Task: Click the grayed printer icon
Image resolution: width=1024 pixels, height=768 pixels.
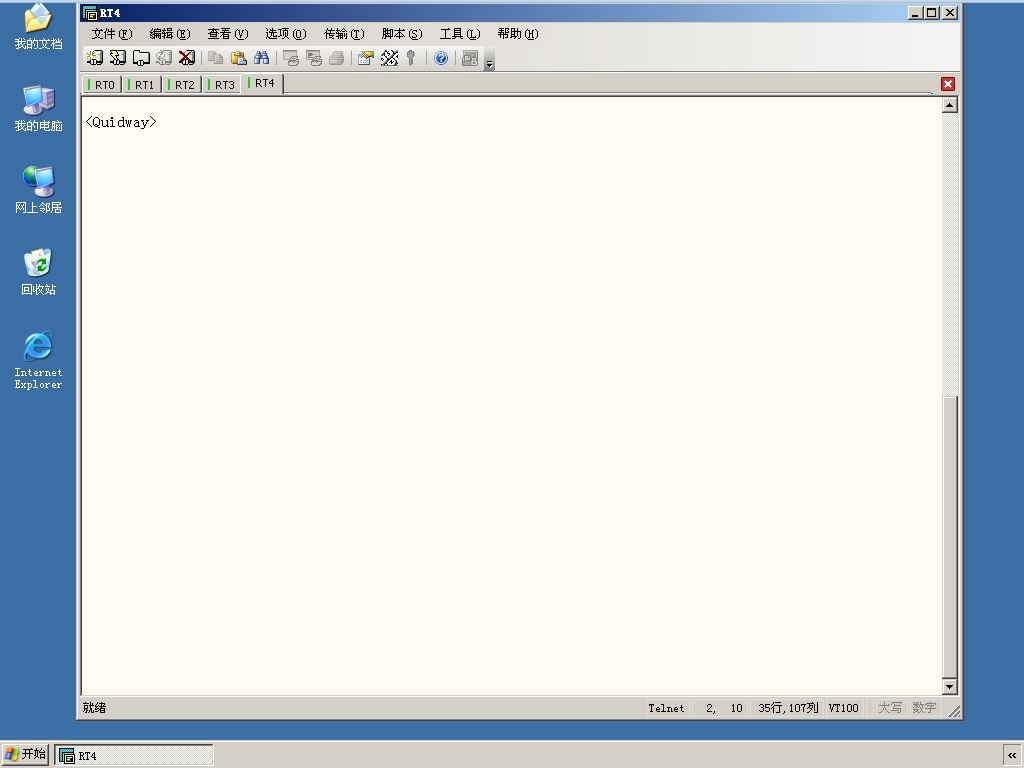Action: [336, 58]
